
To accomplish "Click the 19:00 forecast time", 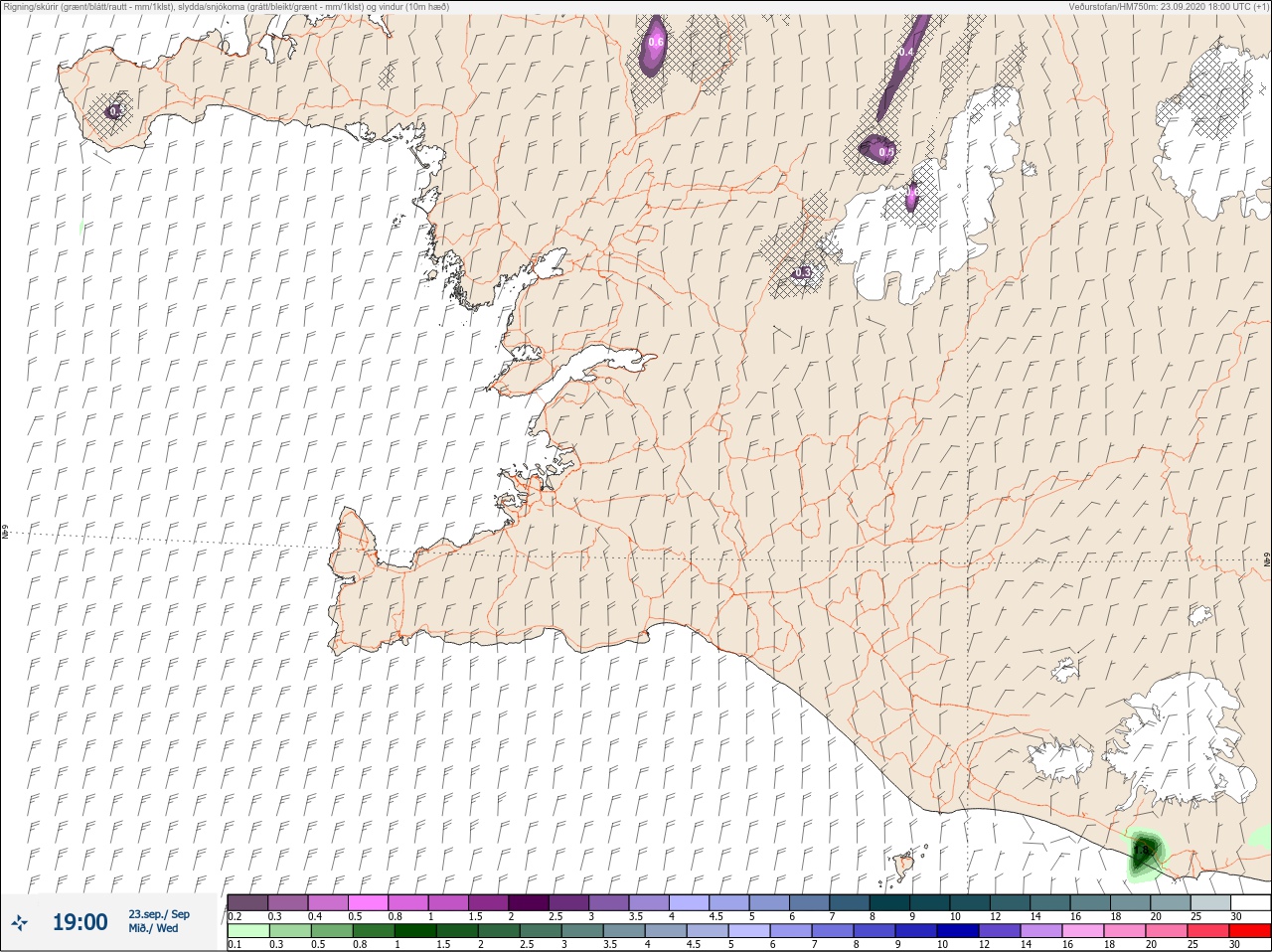I will (79, 922).
